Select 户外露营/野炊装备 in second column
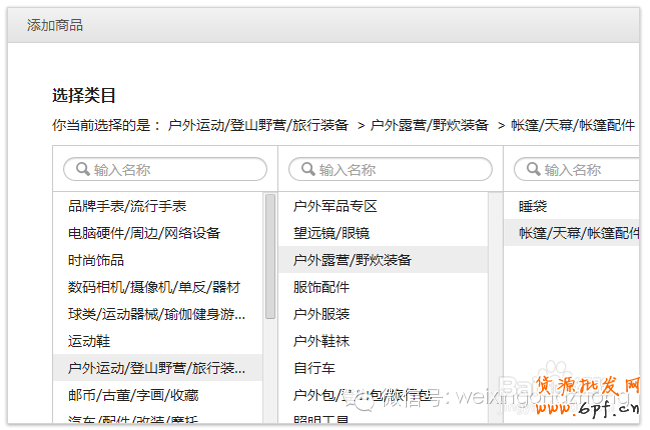The height and width of the screenshot is (430, 650). [x=352, y=260]
